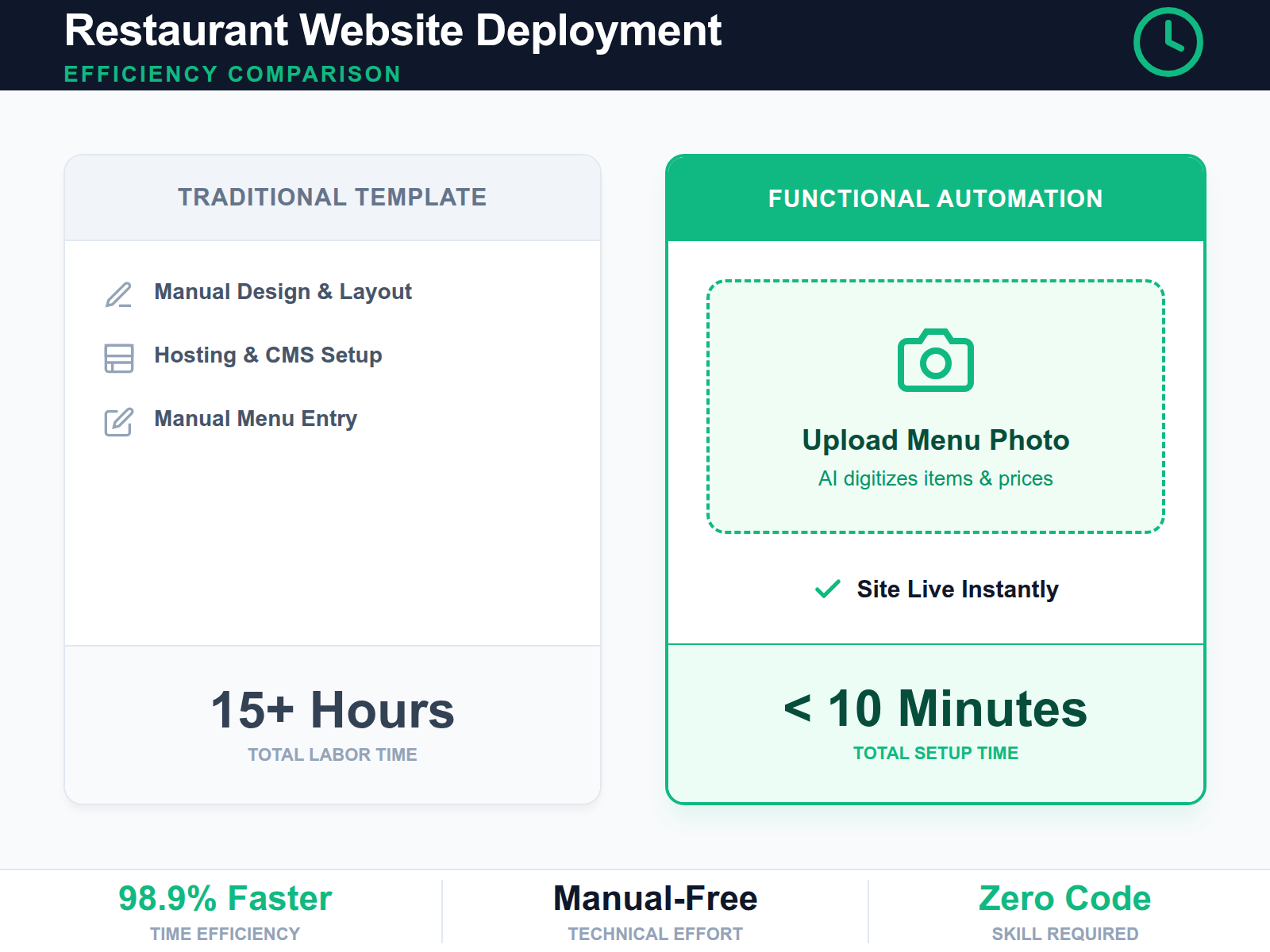Image resolution: width=1270 pixels, height=952 pixels.
Task: Click the Manual-Free technical effort label
Action: pos(656,898)
